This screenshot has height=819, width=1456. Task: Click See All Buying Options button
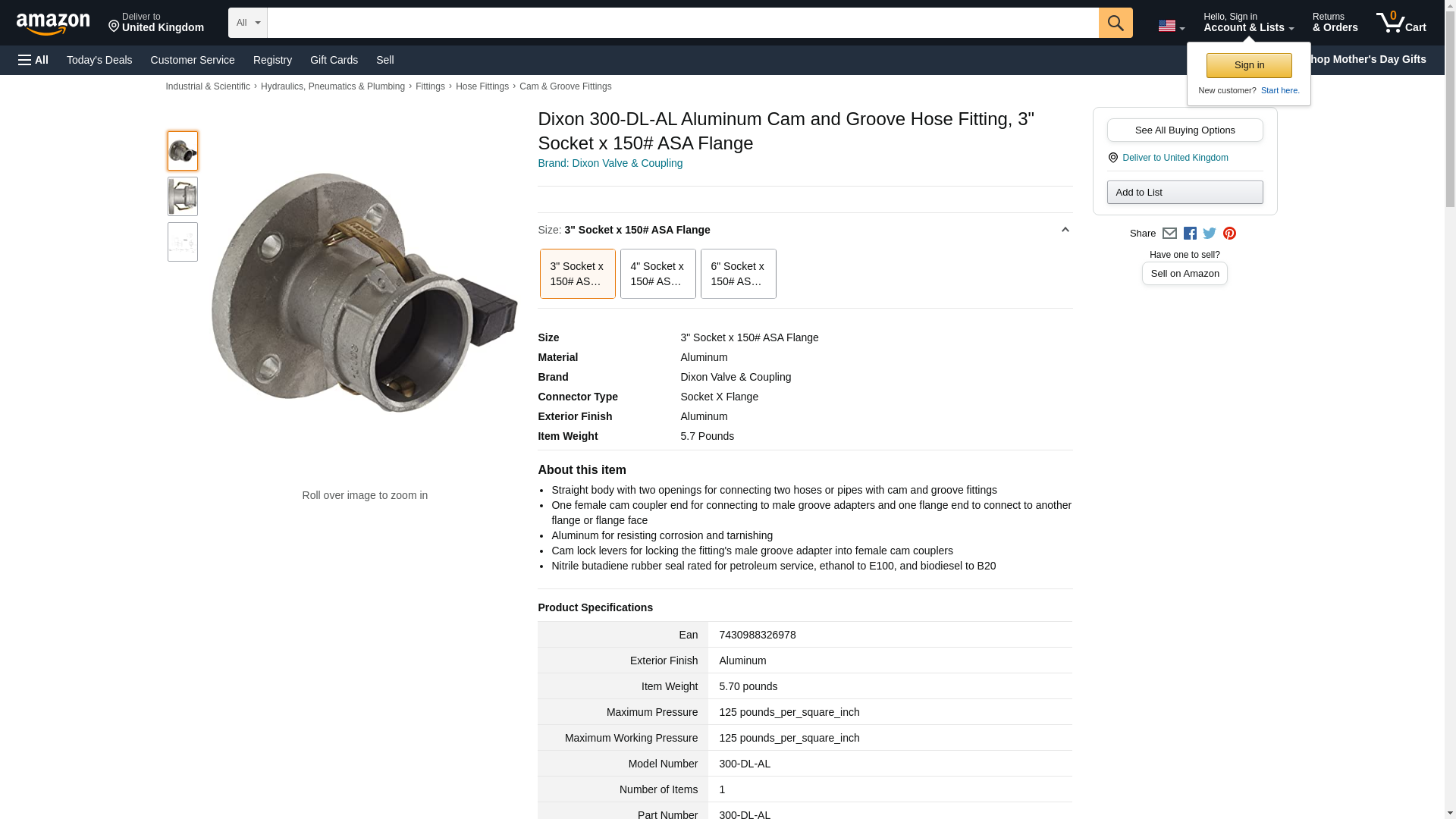1185,130
